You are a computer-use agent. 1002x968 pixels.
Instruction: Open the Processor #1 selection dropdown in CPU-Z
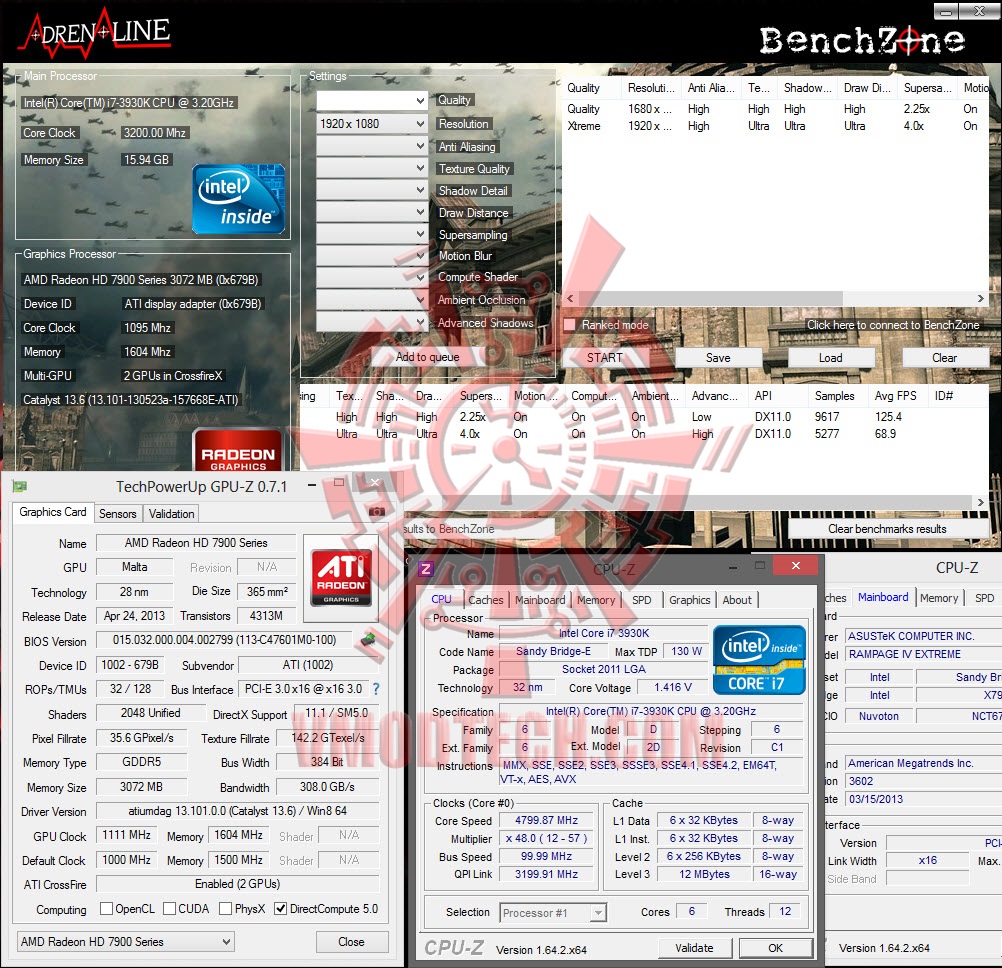coord(553,912)
